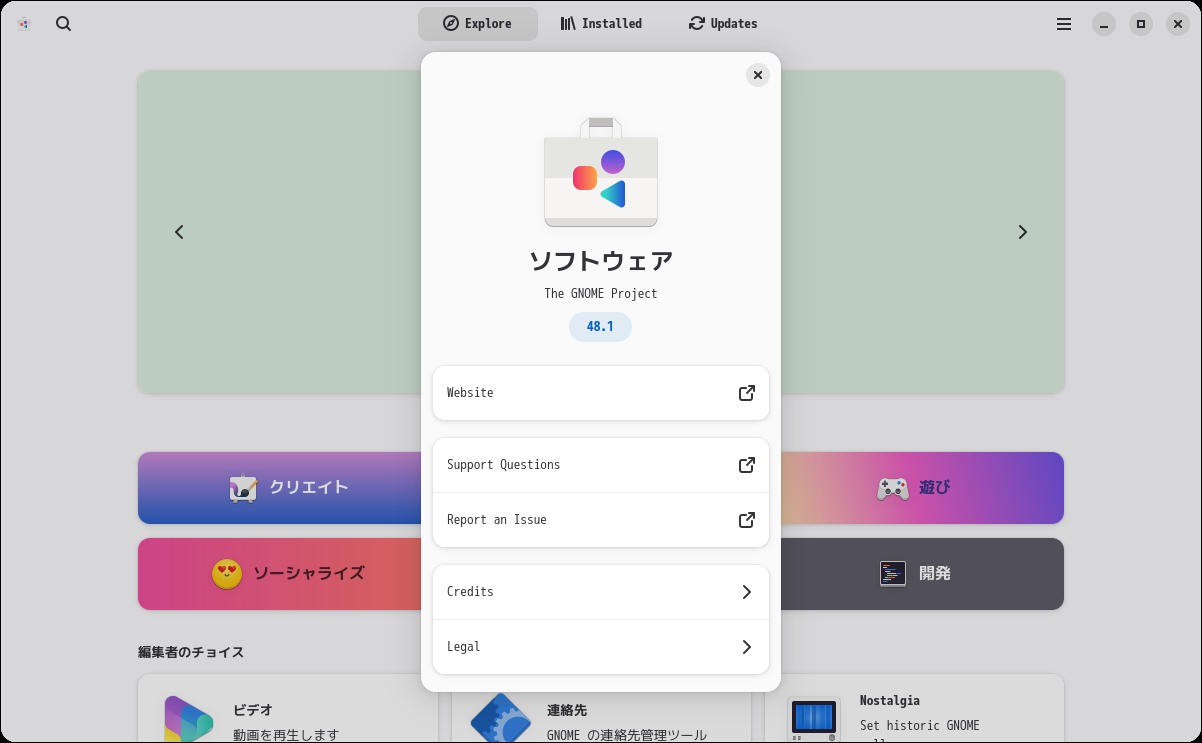The height and width of the screenshot is (743, 1202).
Task: Click the 編集者のチョイス heading
Action: coord(191,652)
